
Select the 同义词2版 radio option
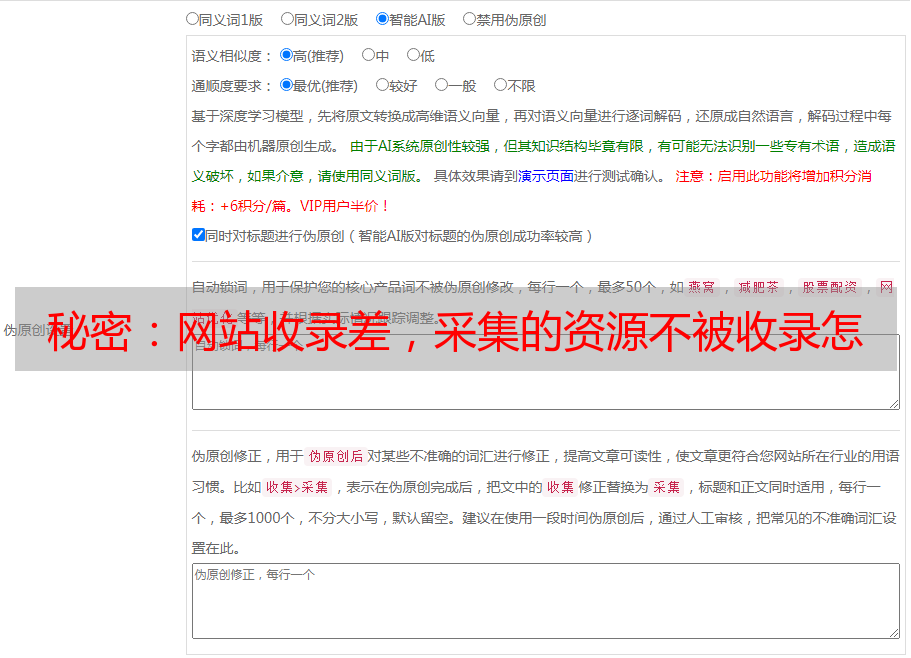[287, 19]
